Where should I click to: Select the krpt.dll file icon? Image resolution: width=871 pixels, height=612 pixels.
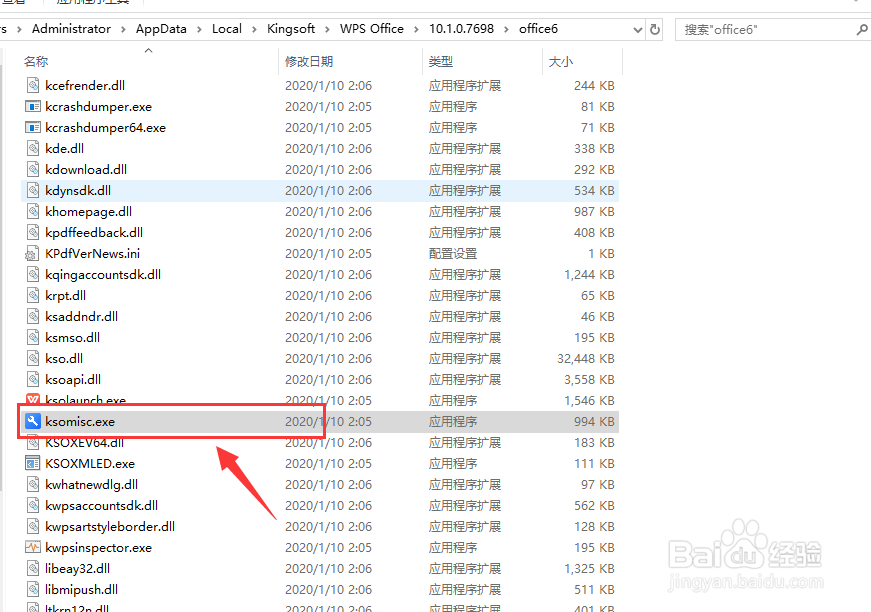point(33,295)
